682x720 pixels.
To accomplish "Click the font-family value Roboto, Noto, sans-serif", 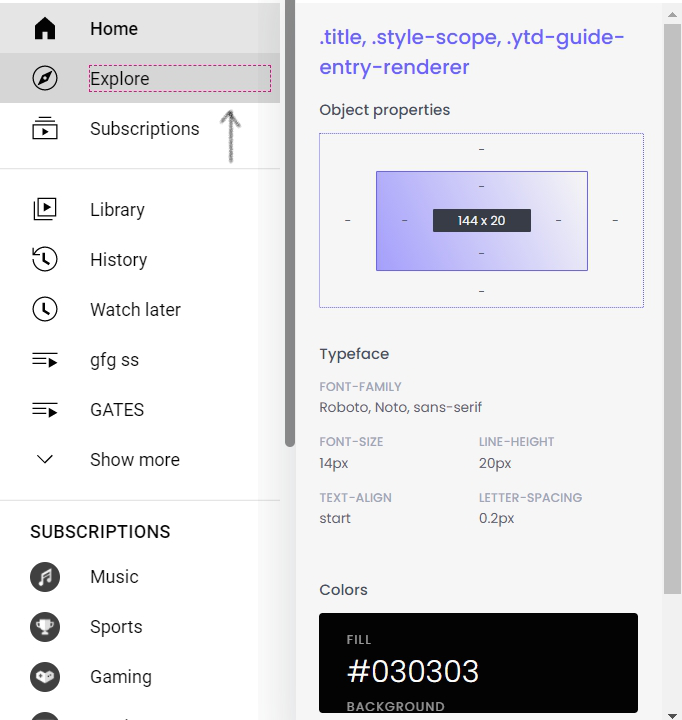I will tap(400, 407).
